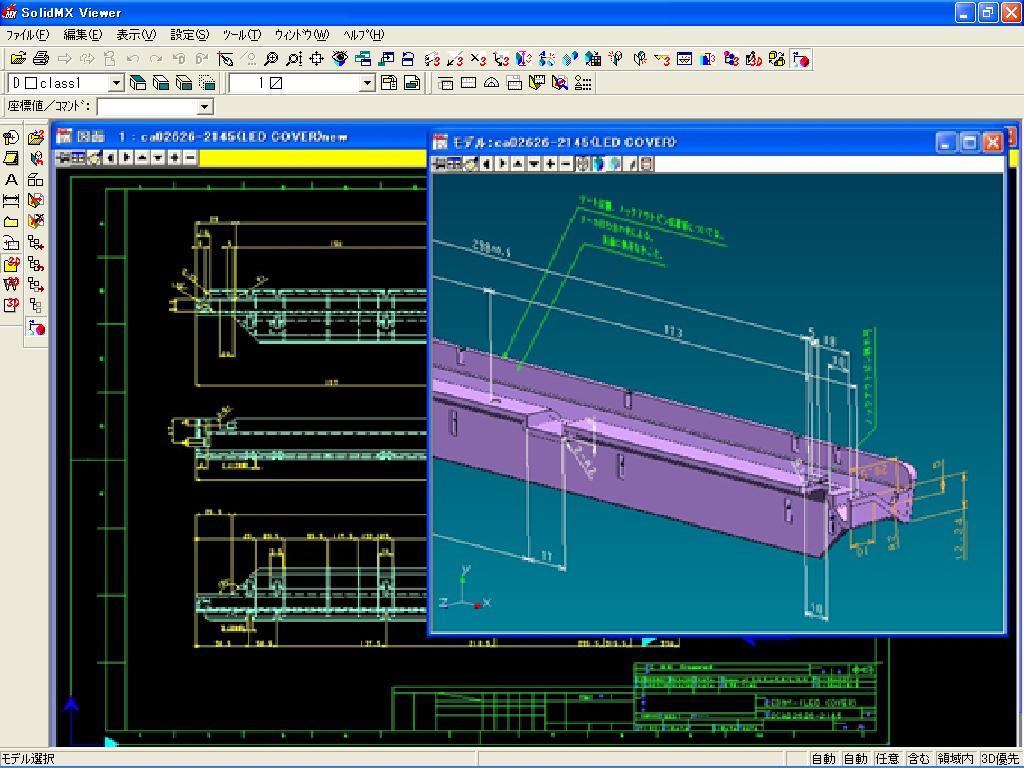
Task: Click the open file folder icon
Action: [18, 59]
